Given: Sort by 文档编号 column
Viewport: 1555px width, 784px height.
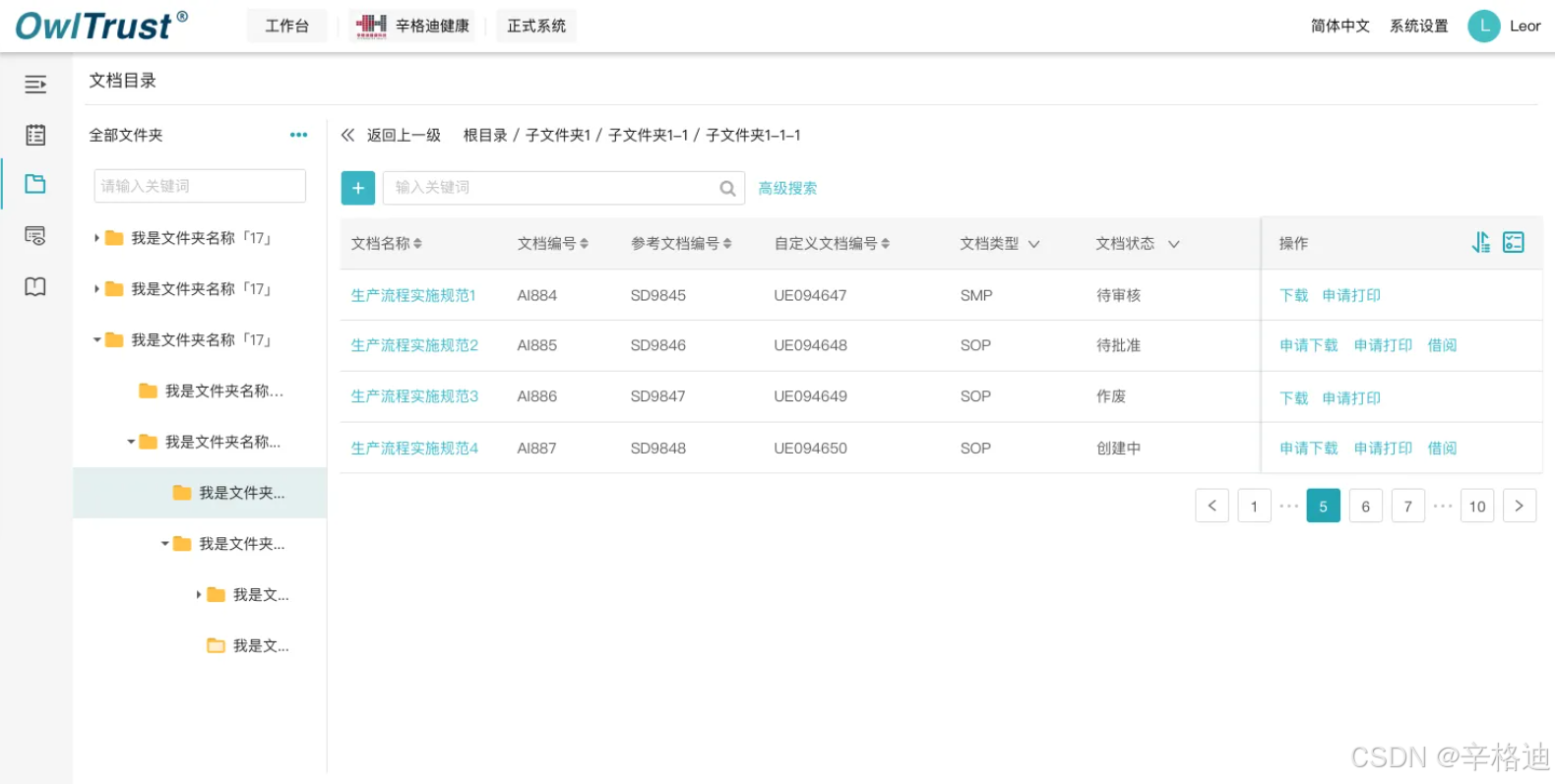Looking at the screenshot, I should (x=584, y=243).
